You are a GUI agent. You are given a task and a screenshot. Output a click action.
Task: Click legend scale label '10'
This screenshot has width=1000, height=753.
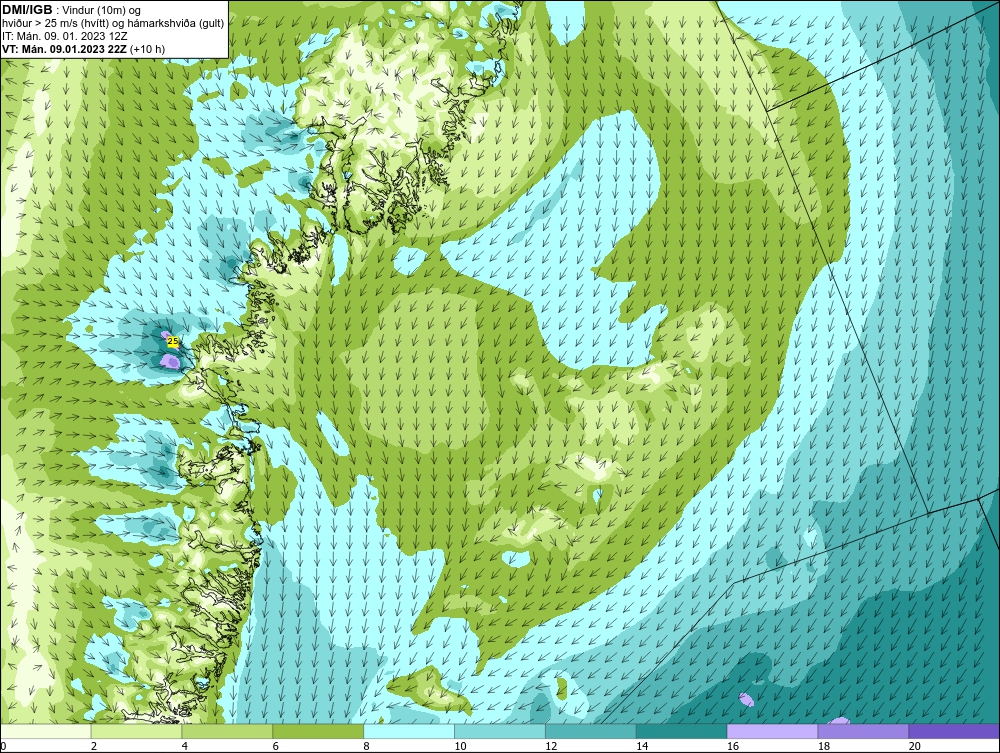tap(460, 746)
